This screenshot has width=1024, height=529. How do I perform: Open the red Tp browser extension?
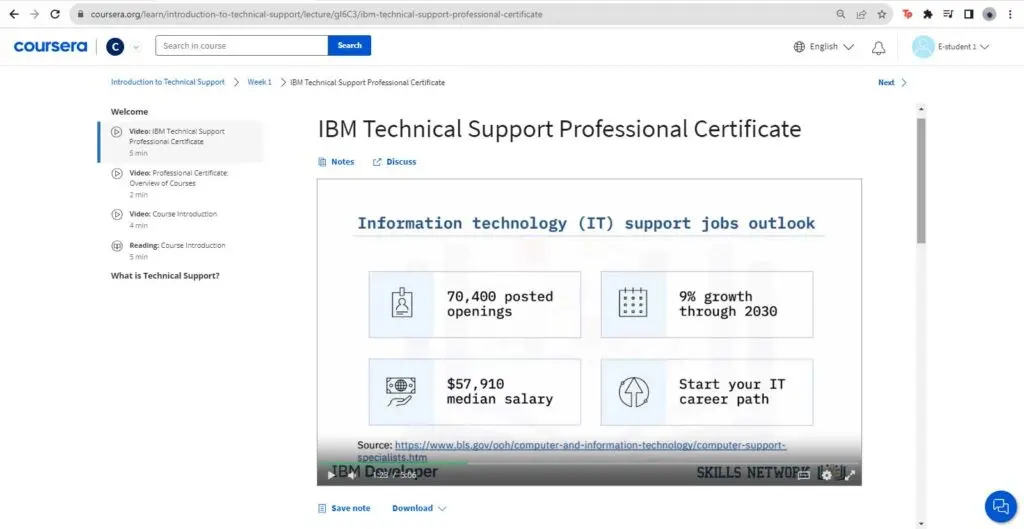pyautogui.click(x=907, y=14)
